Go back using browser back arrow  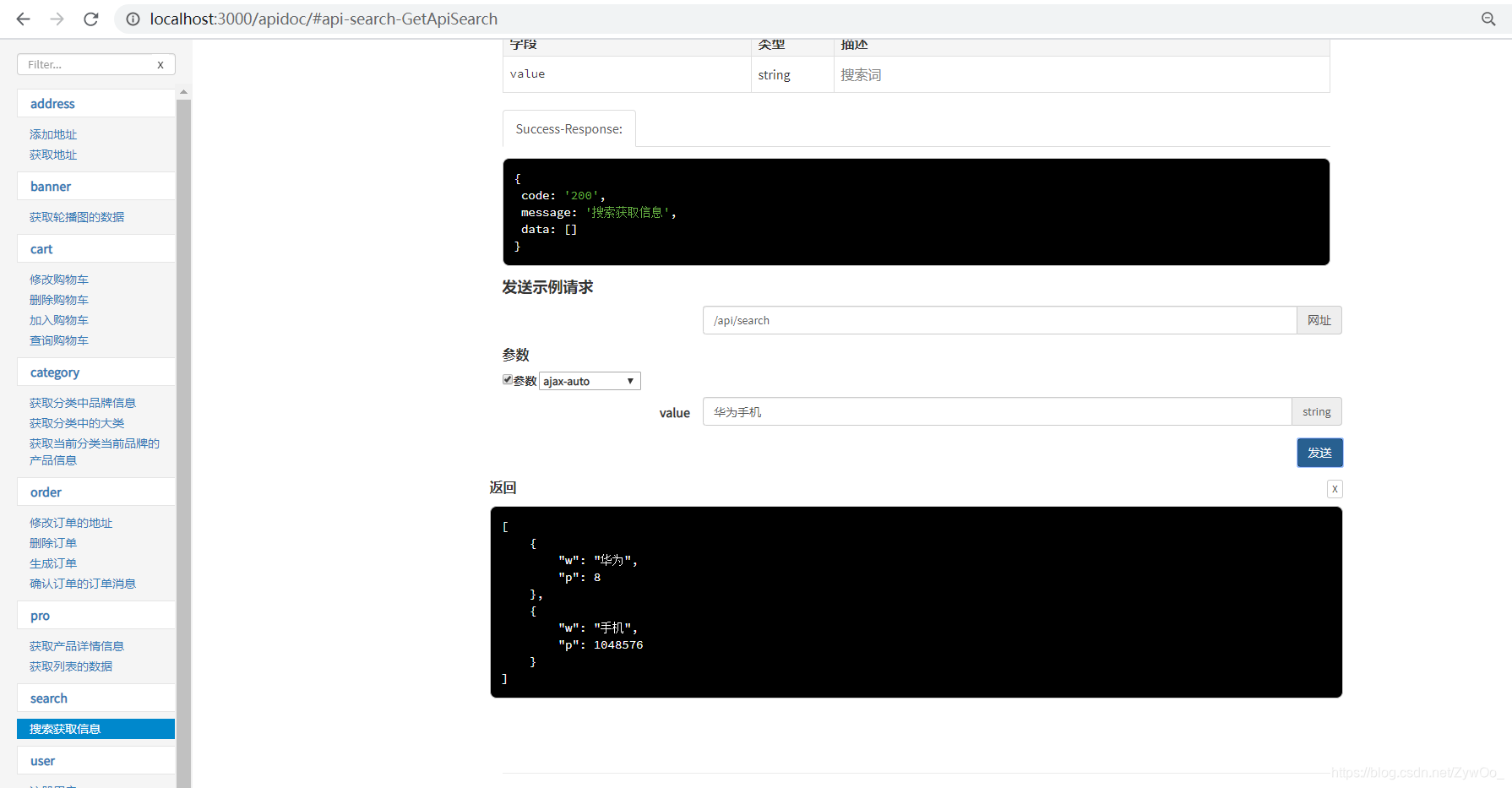[23, 19]
